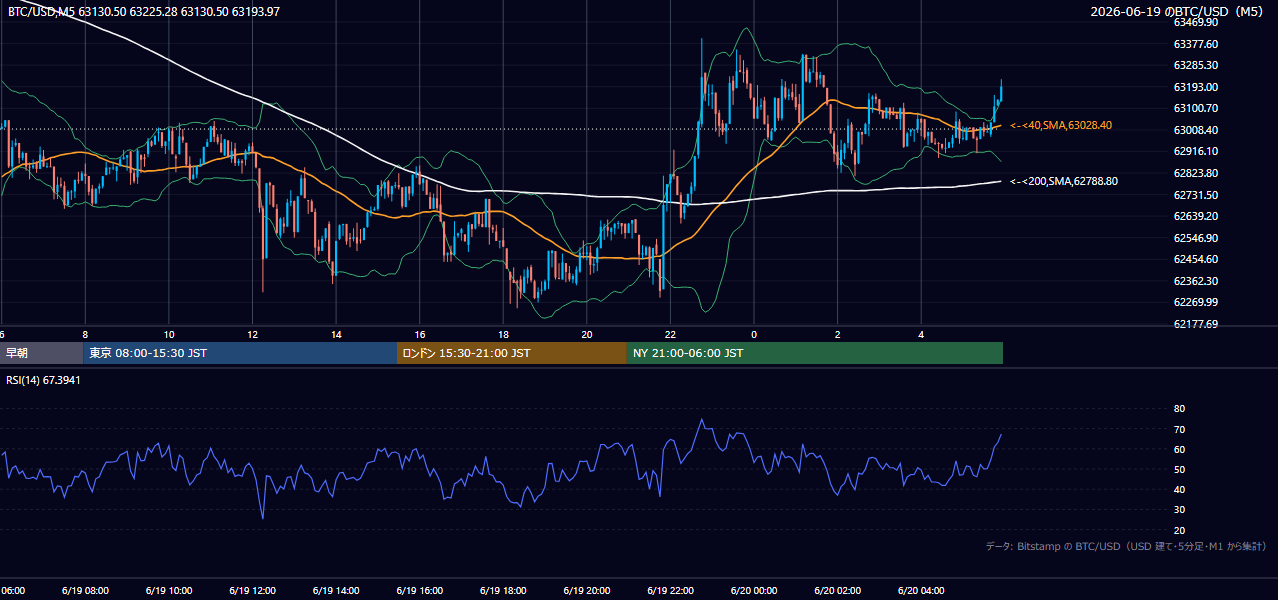Click the RSI axis level 40
The image size is (1278, 600).
point(1179,489)
